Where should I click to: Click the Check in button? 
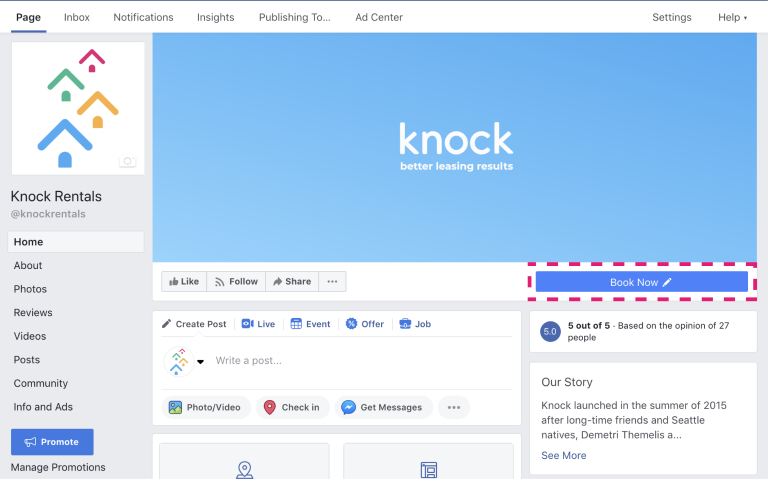coord(292,407)
